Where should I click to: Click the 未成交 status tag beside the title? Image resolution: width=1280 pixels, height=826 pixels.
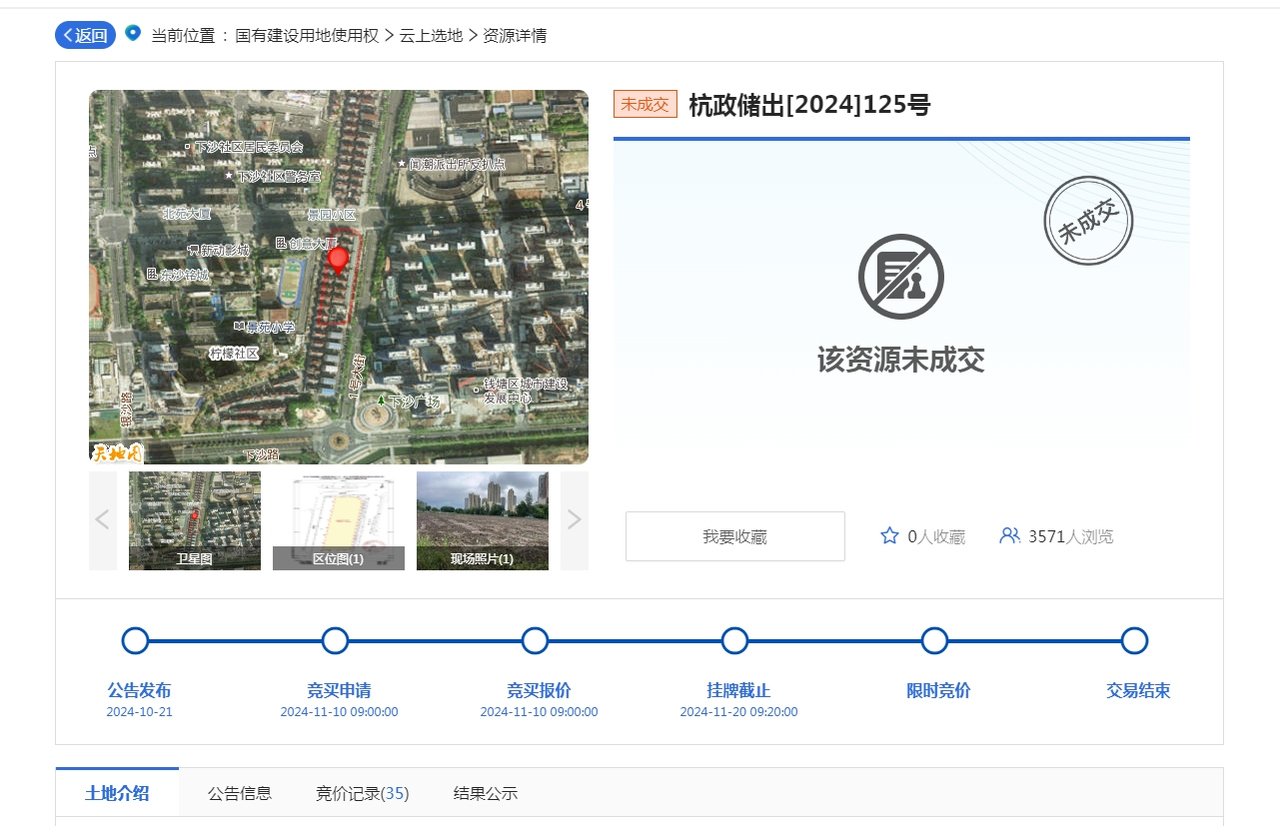[x=645, y=104]
